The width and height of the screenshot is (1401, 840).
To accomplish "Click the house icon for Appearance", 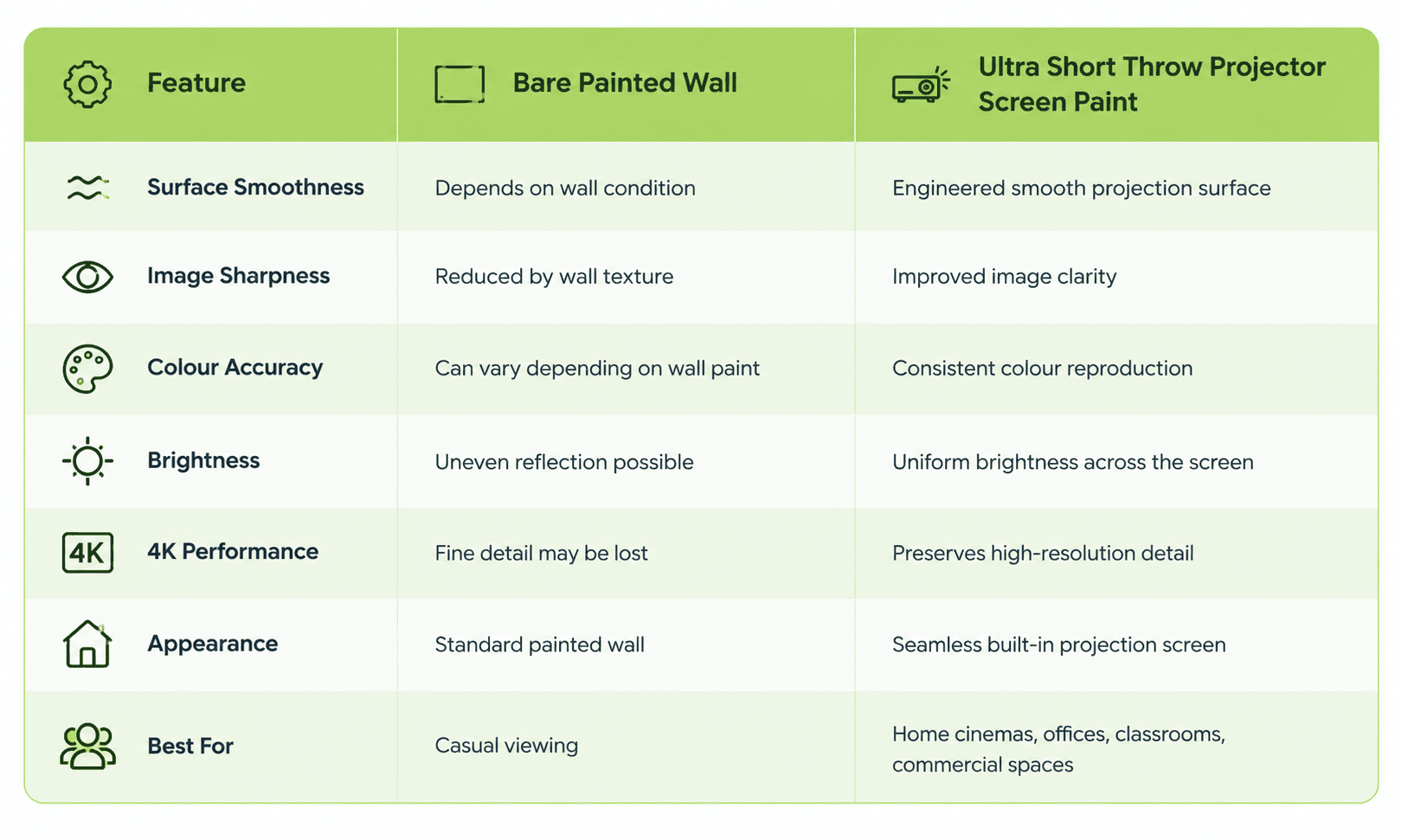I will pyautogui.click(x=87, y=644).
